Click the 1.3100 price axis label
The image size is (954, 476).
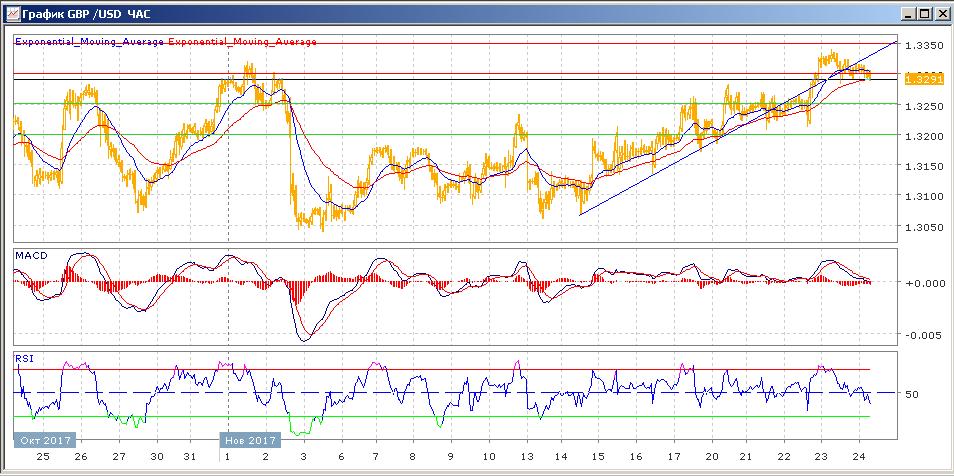click(x=924, y=197)
